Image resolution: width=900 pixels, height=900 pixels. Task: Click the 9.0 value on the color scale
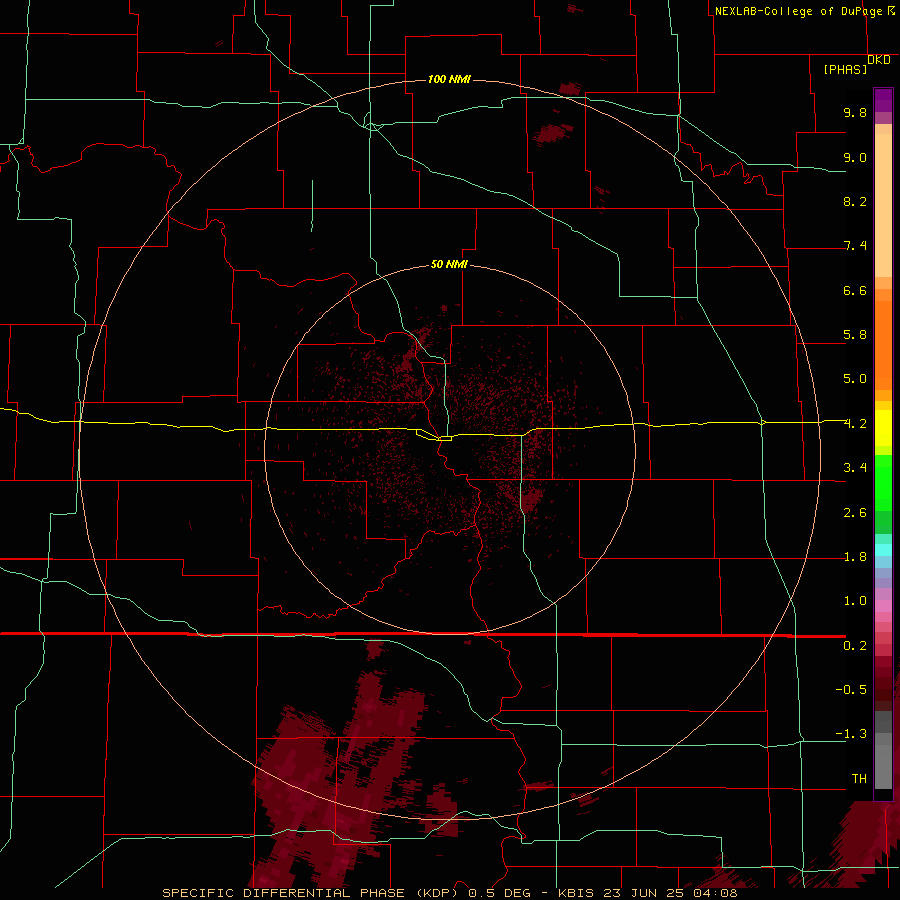(855, 157)
